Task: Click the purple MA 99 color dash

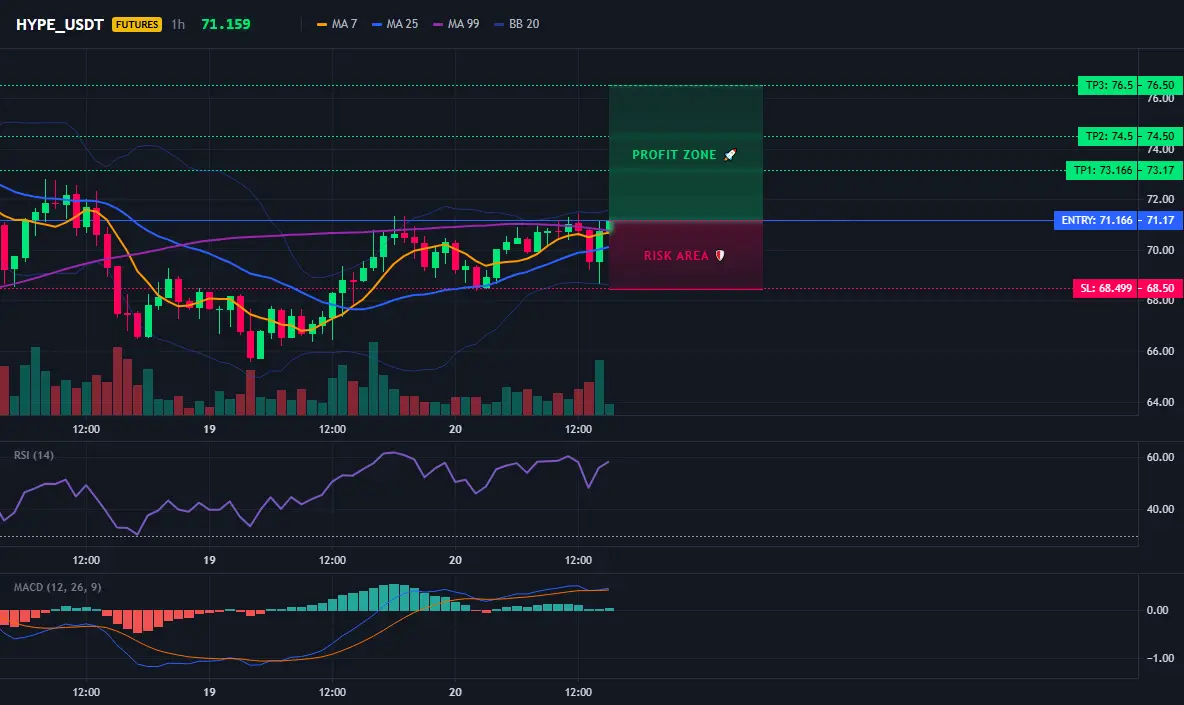Action: pos(438,25)
